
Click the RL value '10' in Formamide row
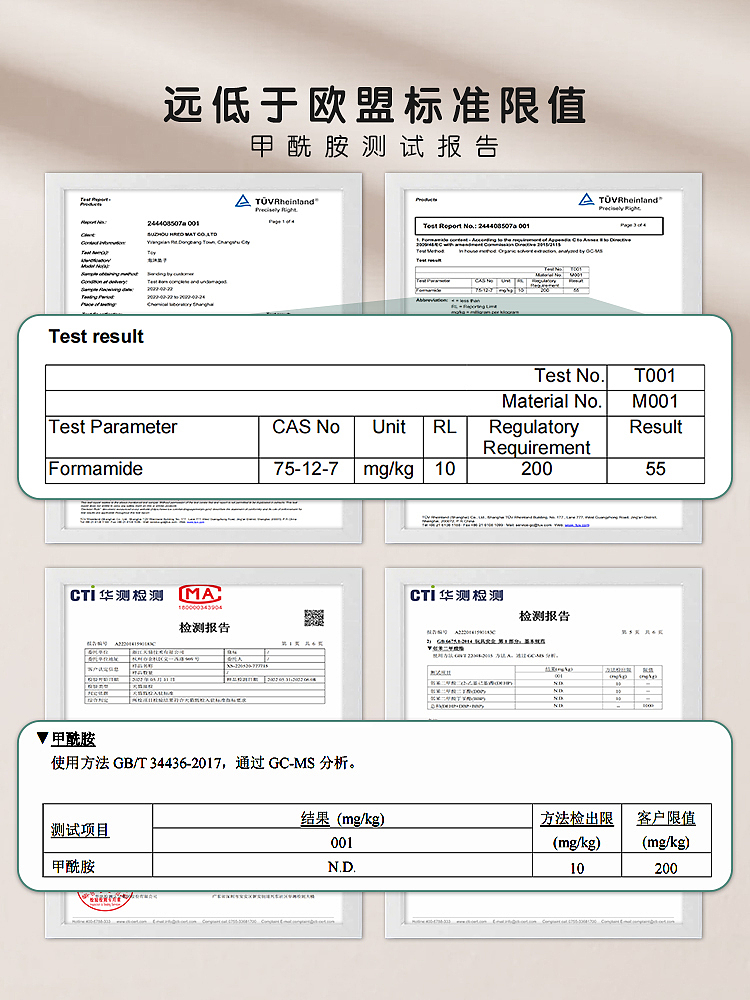point(445,469)
